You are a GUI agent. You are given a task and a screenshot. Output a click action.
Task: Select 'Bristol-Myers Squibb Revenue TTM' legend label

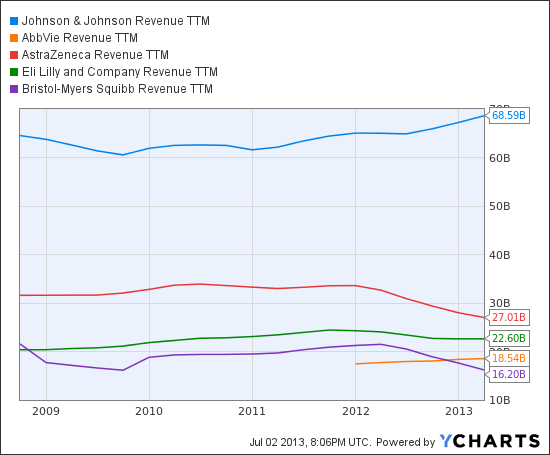pyautogui.click(x=117, y=89)
